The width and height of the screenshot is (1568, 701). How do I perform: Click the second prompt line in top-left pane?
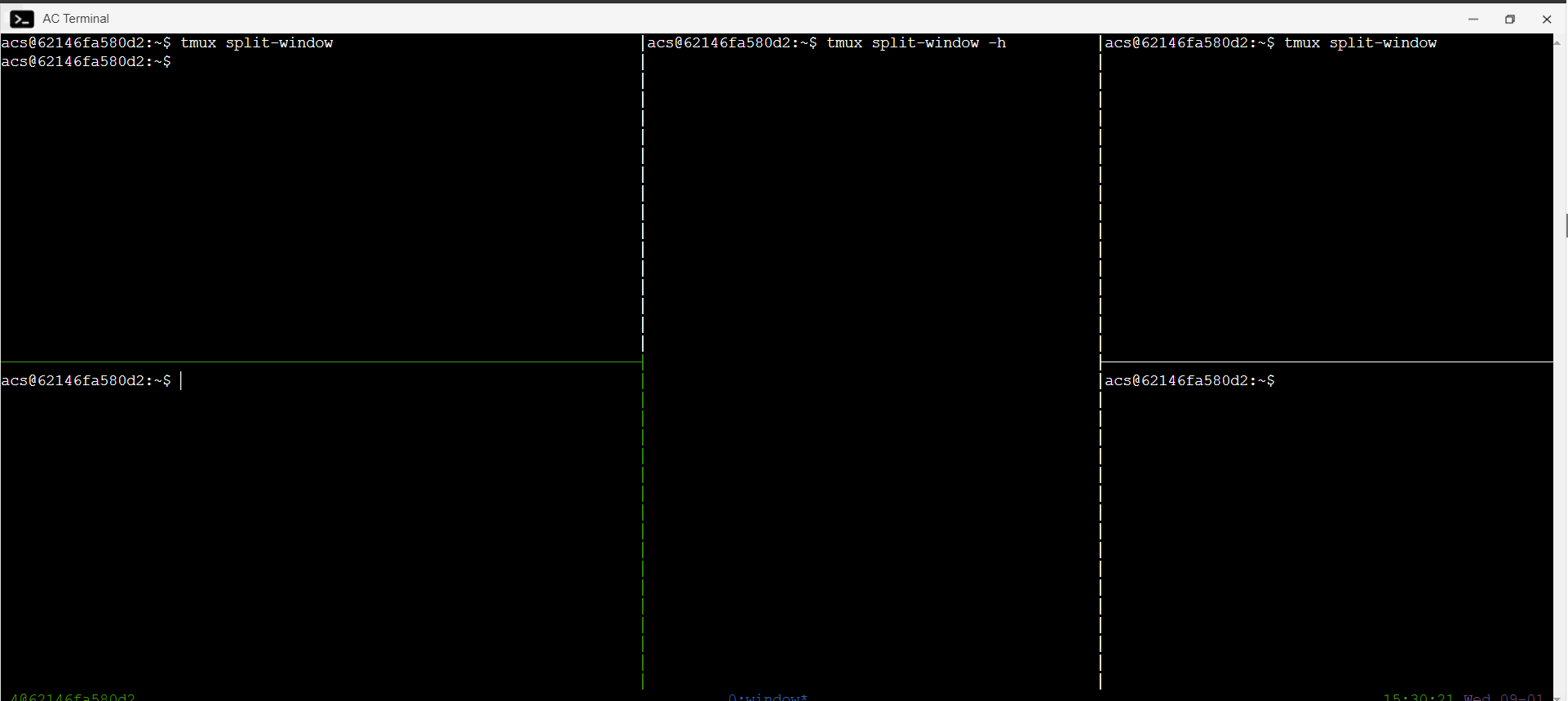click(x=86, y=61)
